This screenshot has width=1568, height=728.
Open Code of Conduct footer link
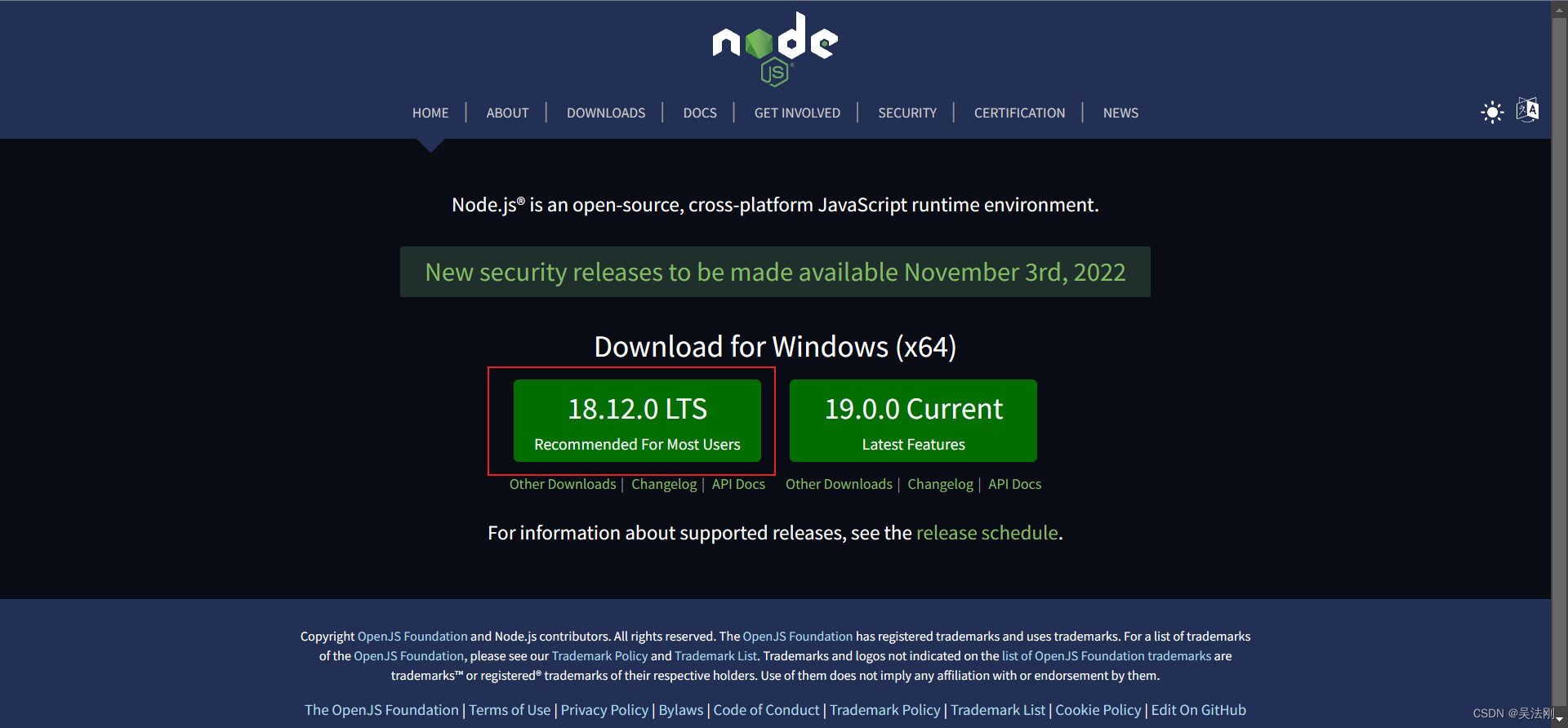766,710
